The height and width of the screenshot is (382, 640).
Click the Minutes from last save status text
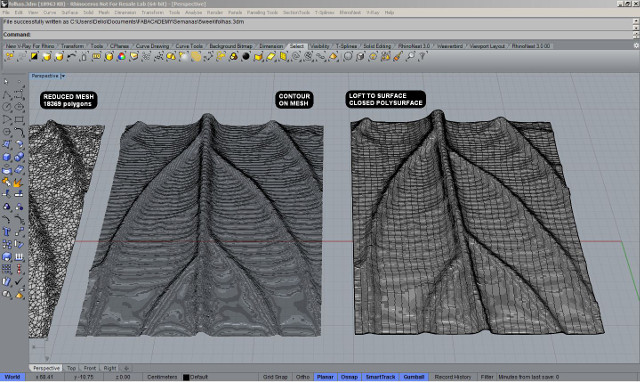[529, 377]
